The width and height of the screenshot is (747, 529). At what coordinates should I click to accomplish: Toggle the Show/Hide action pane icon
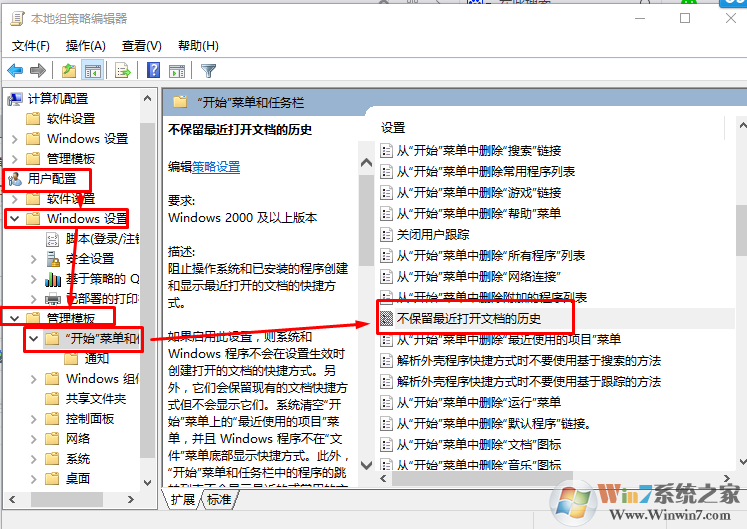click(177, 71)
